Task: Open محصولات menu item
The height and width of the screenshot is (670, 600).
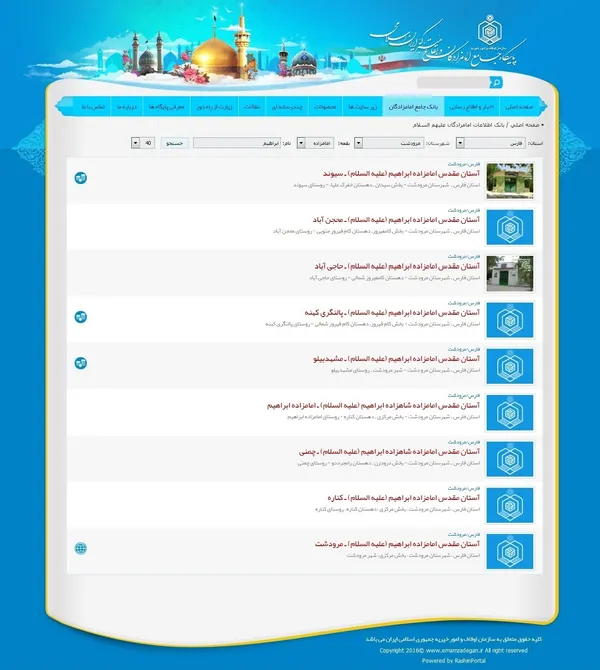Action: pyautogui.click(x=325, y=107)
